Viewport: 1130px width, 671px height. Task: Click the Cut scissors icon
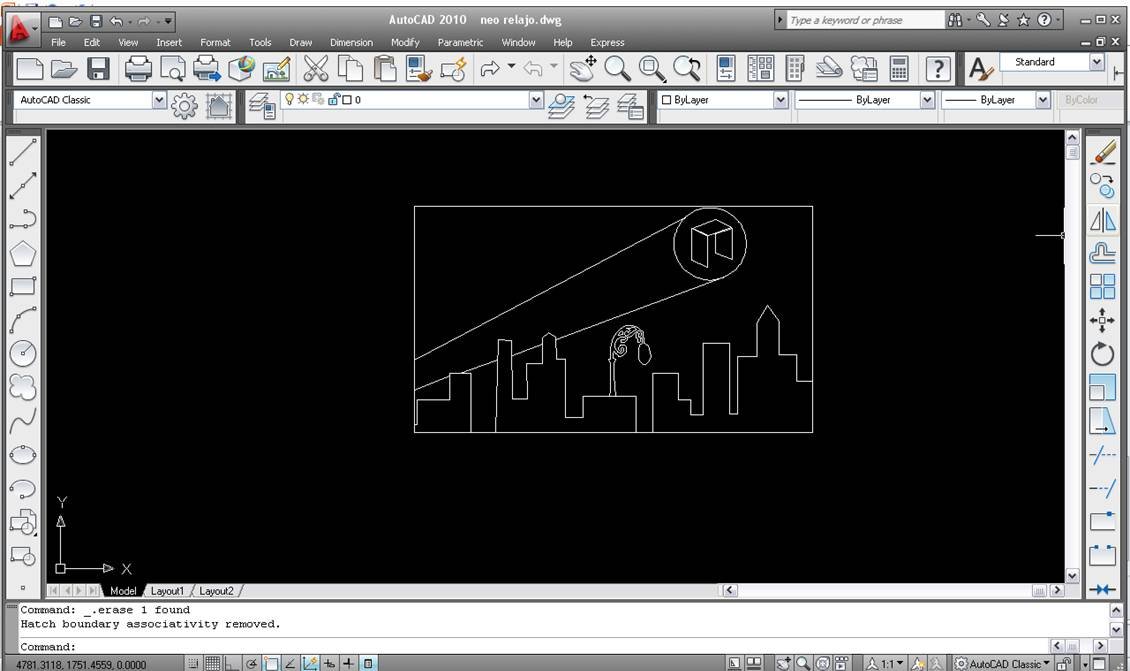(316, 68)
